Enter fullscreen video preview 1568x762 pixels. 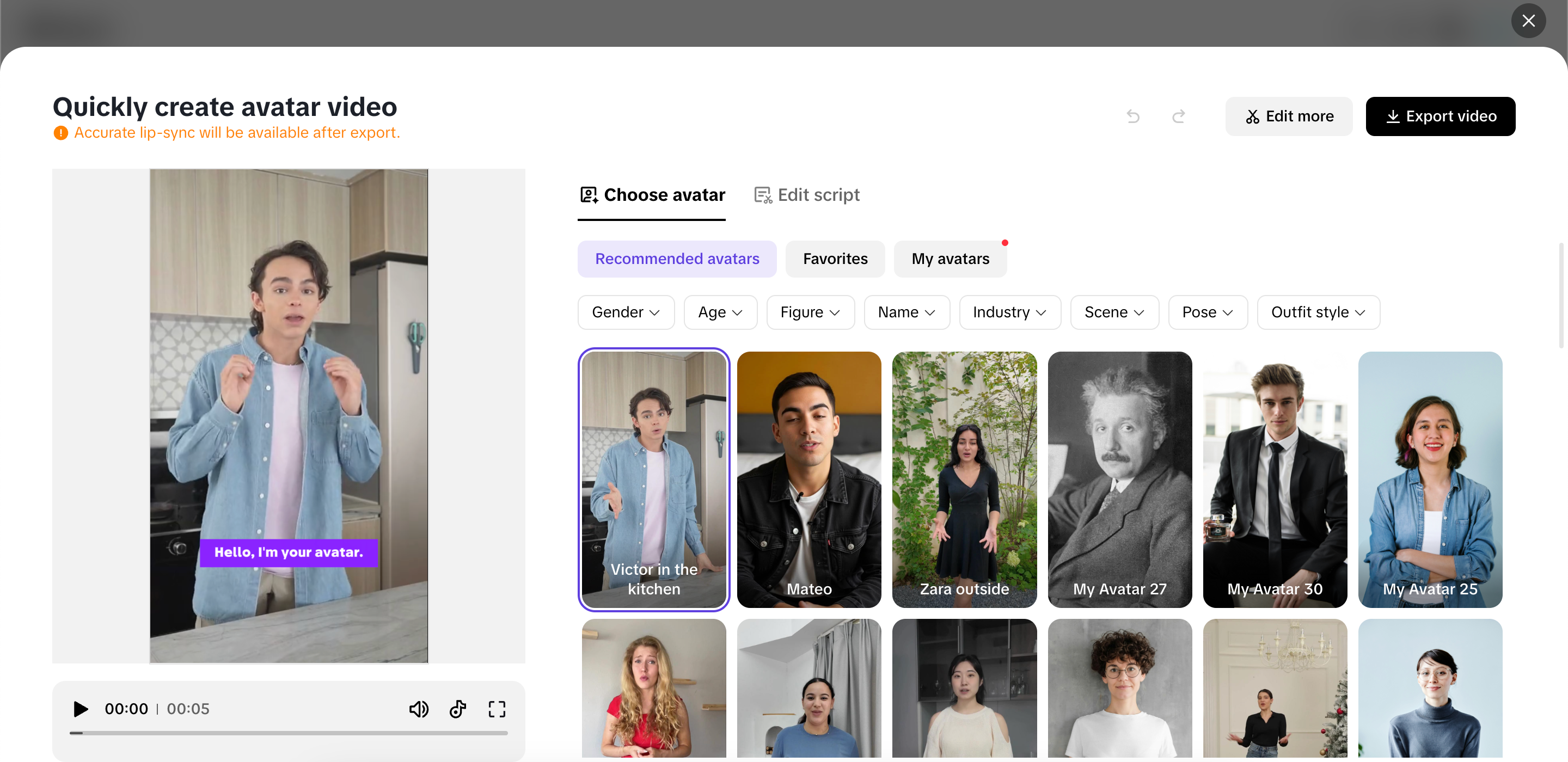pos(497,709)
